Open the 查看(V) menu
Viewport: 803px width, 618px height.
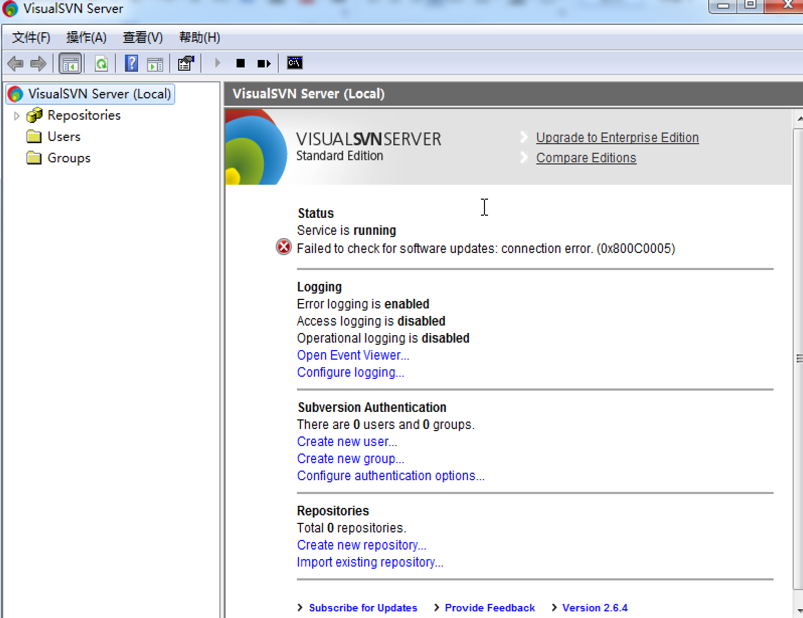pyautogui.click(x=143, y=37)
